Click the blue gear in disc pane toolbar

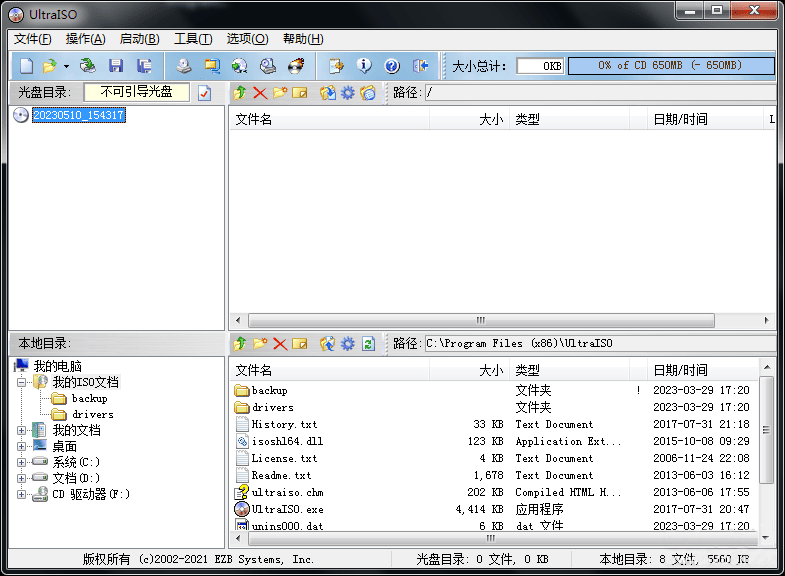tap(347, 93)
